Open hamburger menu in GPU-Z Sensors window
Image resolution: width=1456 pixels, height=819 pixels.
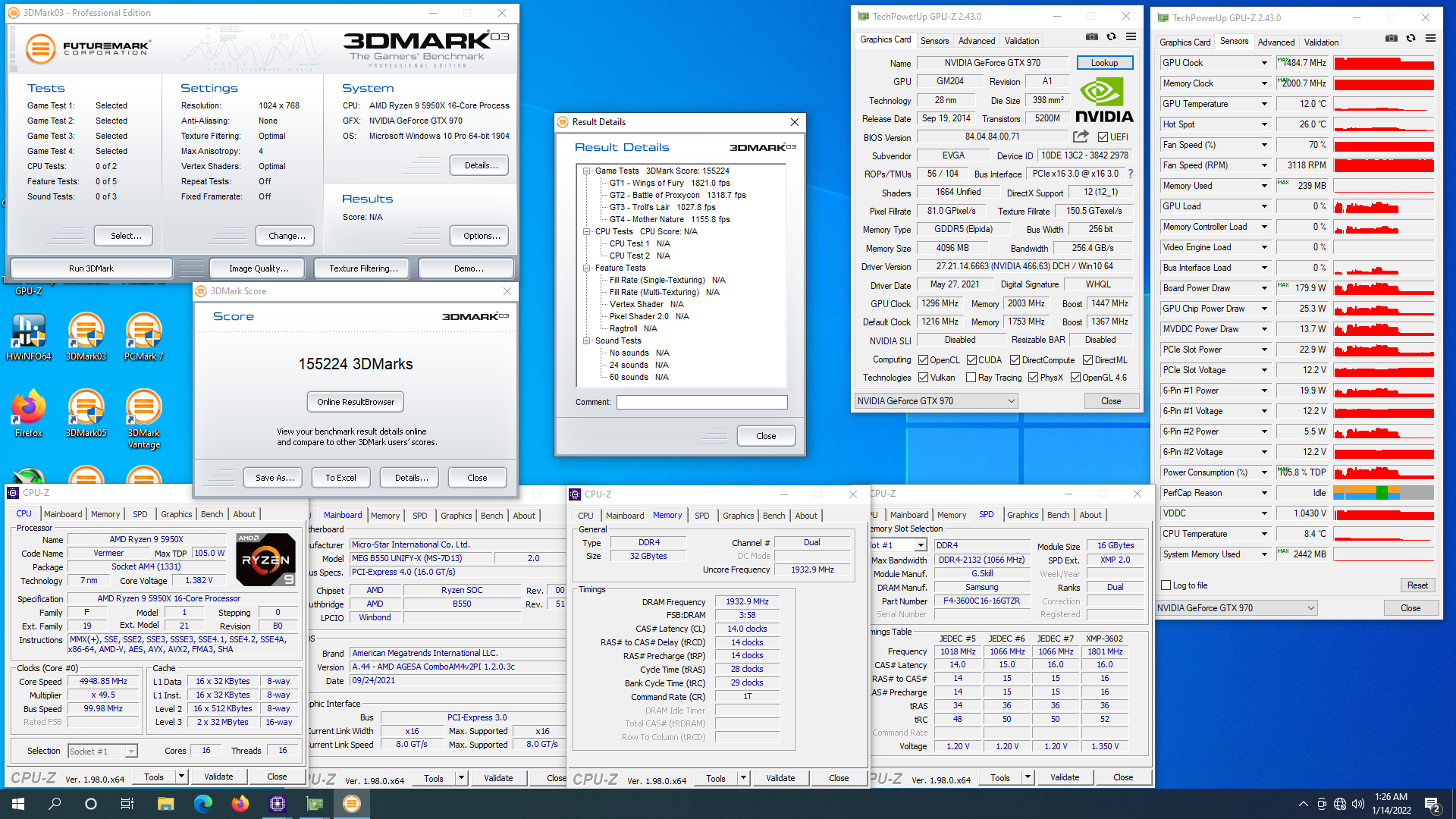(1430, 39)
